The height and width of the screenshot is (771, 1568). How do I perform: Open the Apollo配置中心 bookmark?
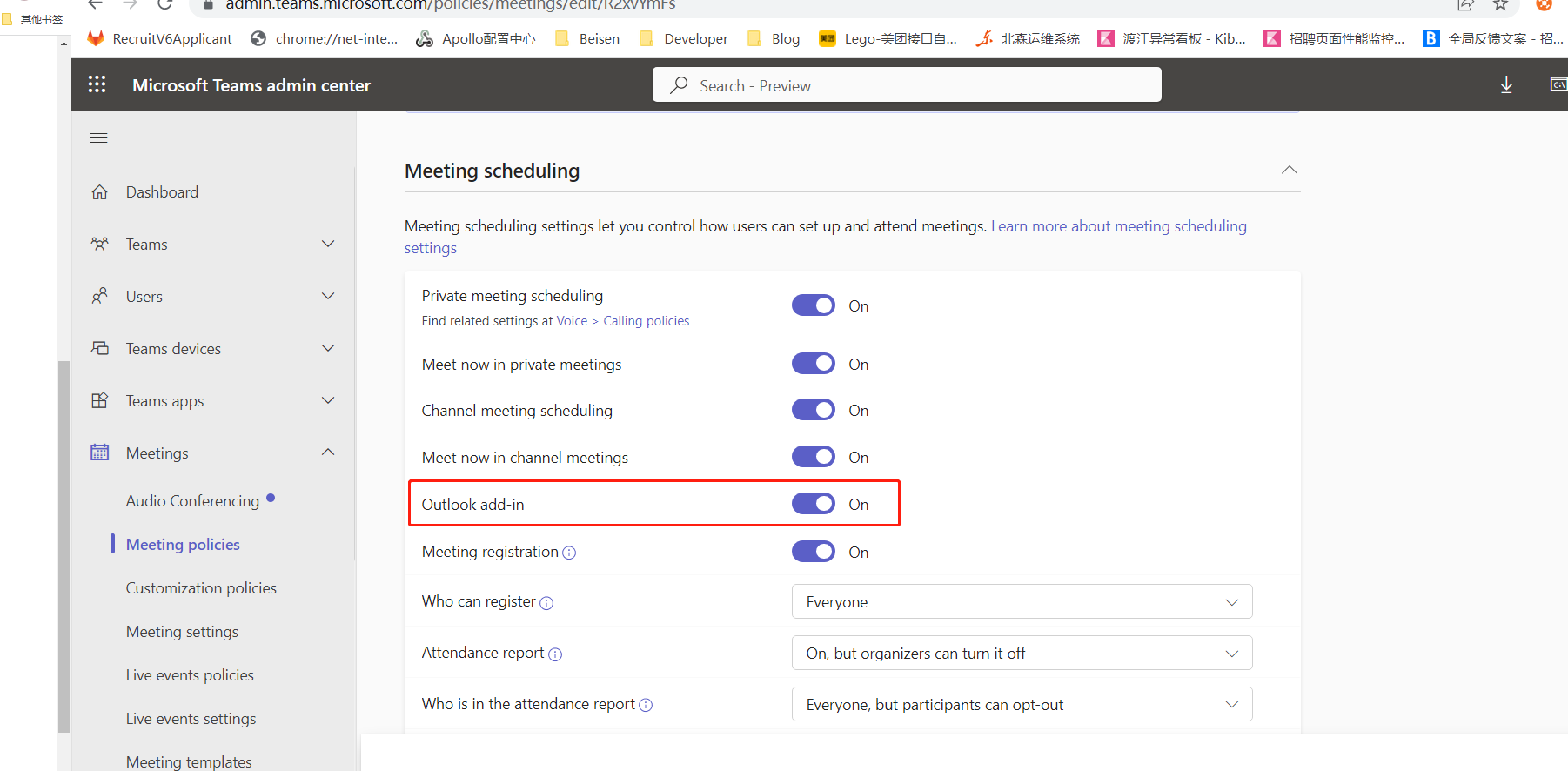[475, 38]
